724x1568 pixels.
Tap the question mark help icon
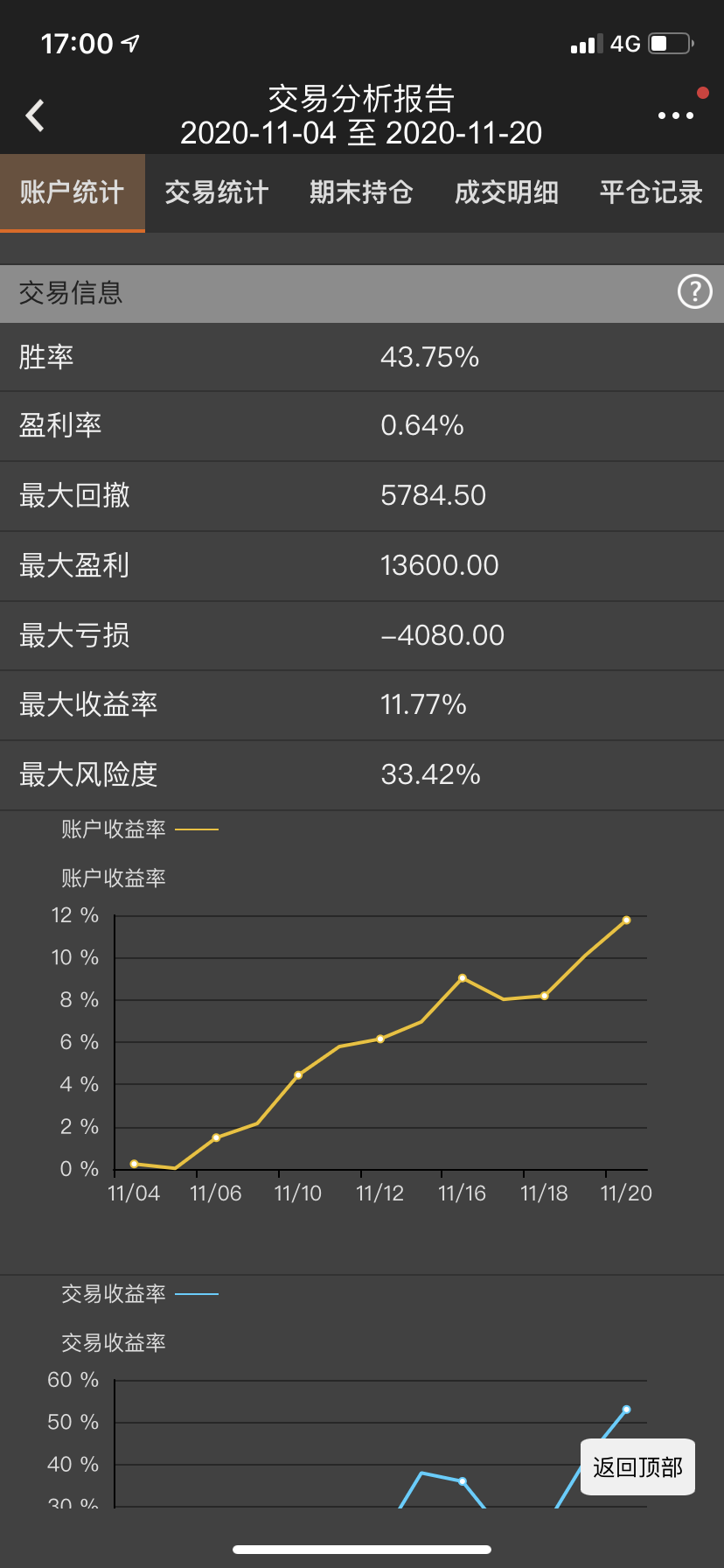click(695, 292)
